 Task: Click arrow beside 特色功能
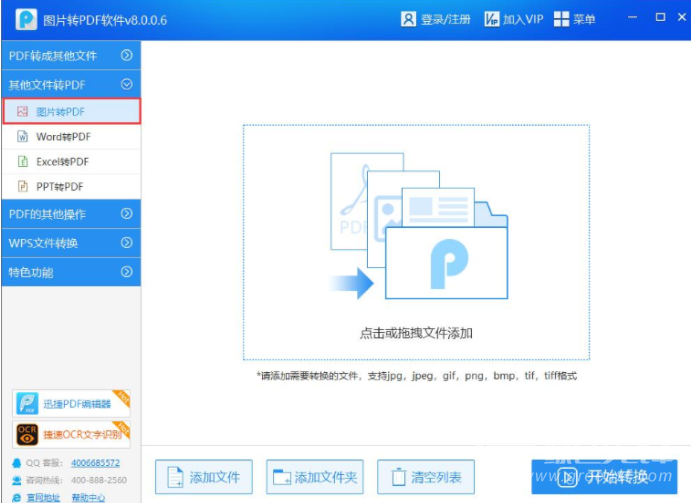pos(126,272)
